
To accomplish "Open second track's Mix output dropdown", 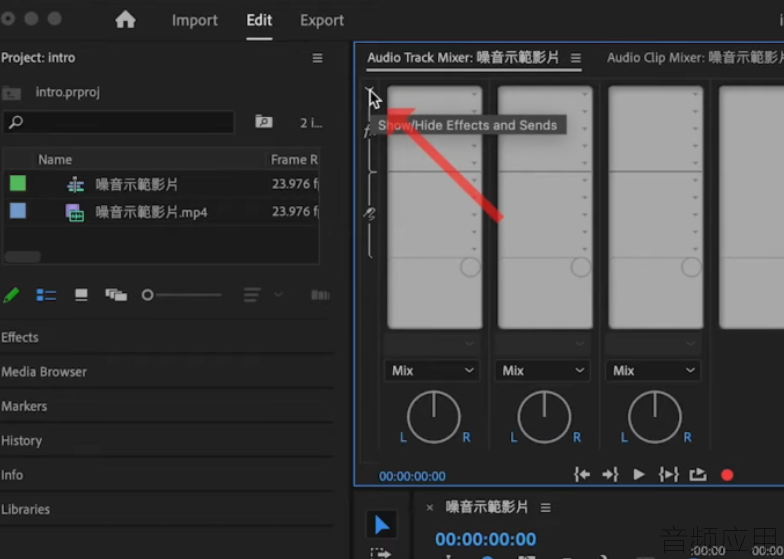I will point(542,371).
